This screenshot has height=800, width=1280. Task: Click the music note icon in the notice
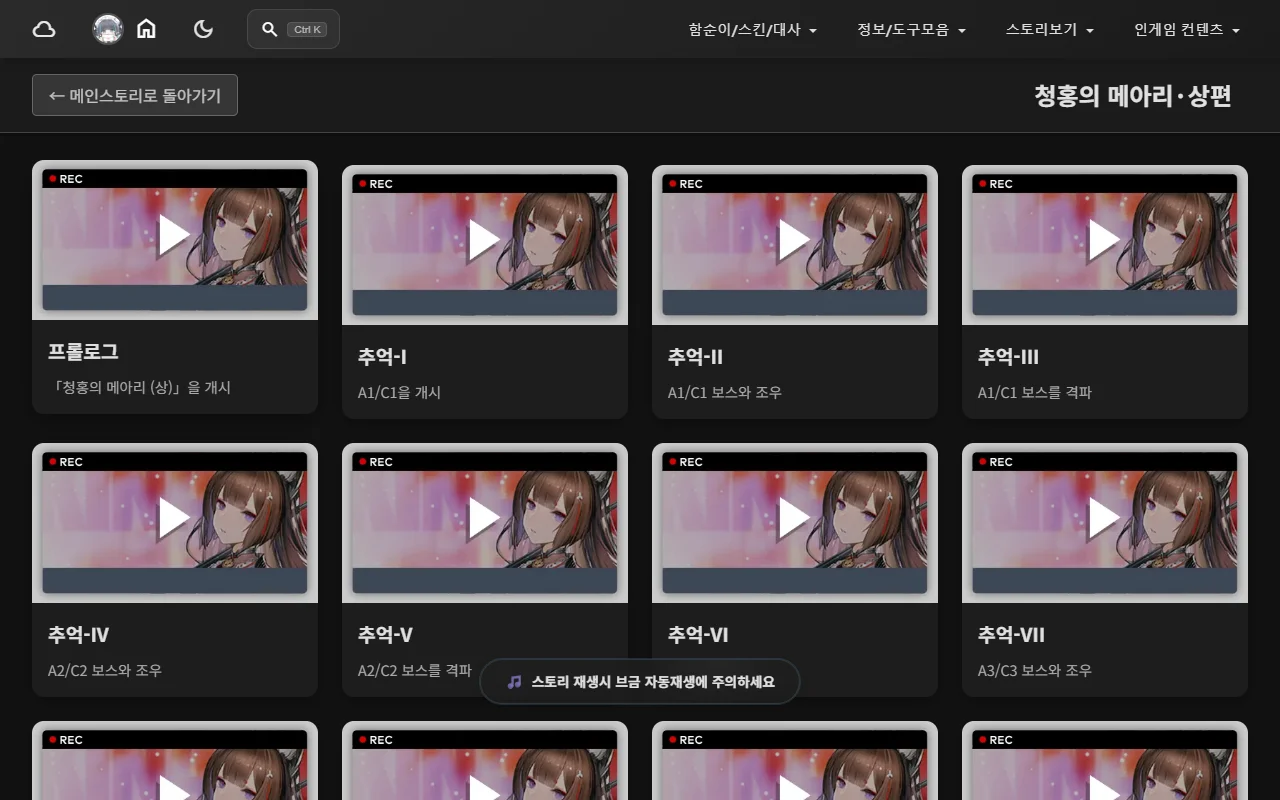pos(514,681)
